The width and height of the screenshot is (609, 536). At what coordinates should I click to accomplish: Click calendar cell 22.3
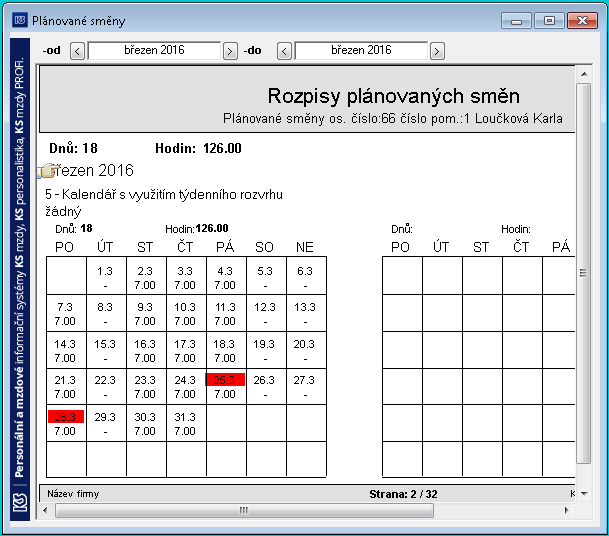[106, 386]
